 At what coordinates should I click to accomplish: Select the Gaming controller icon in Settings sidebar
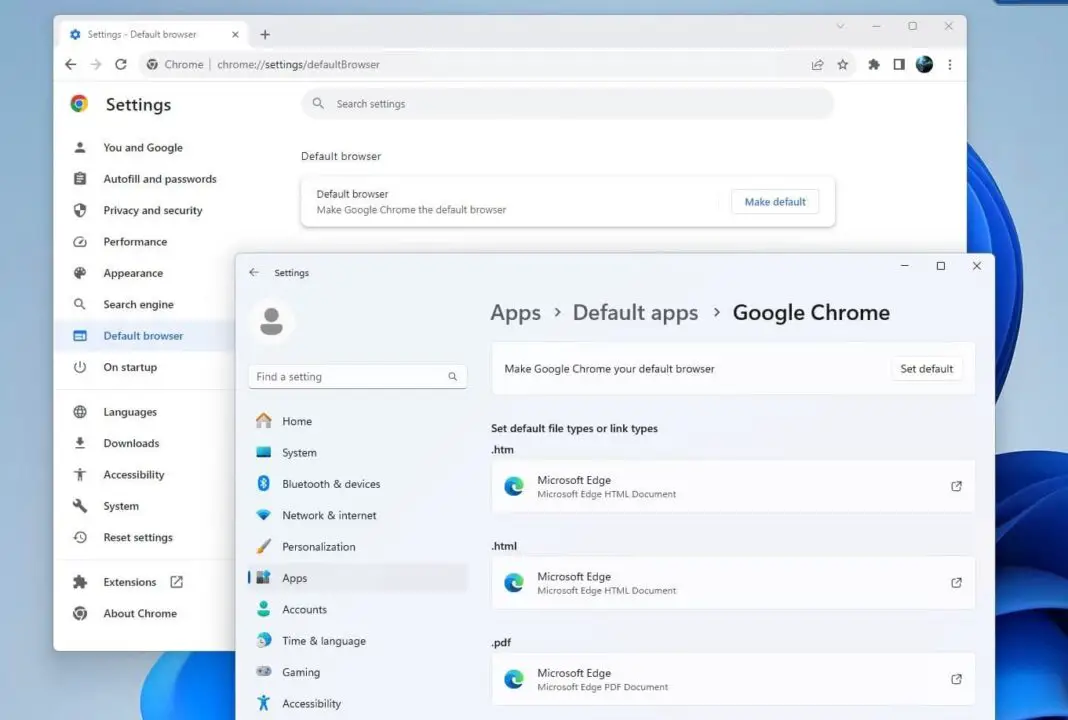click(x=264, y=672)
